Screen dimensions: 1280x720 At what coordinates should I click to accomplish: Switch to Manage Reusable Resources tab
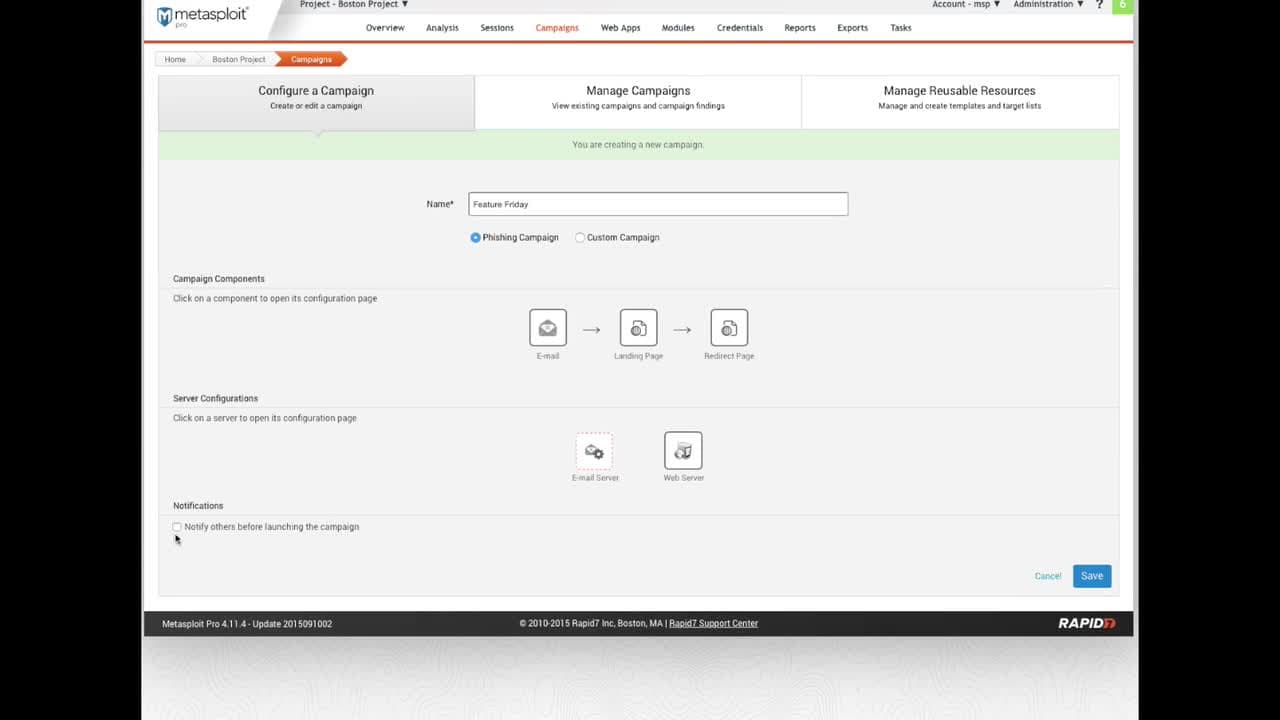960,102
